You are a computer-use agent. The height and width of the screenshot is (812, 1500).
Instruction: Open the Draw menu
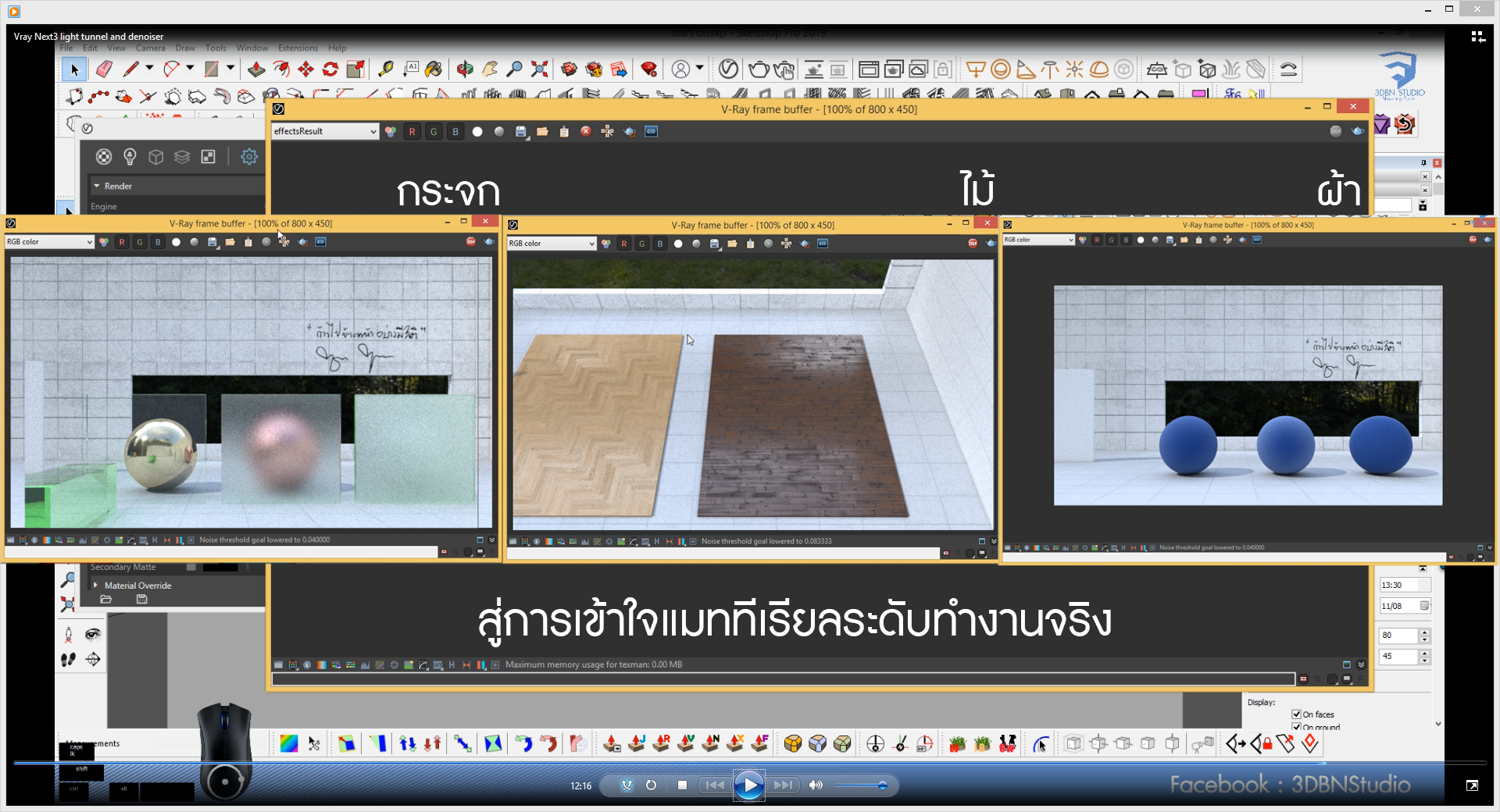(185, 48)
